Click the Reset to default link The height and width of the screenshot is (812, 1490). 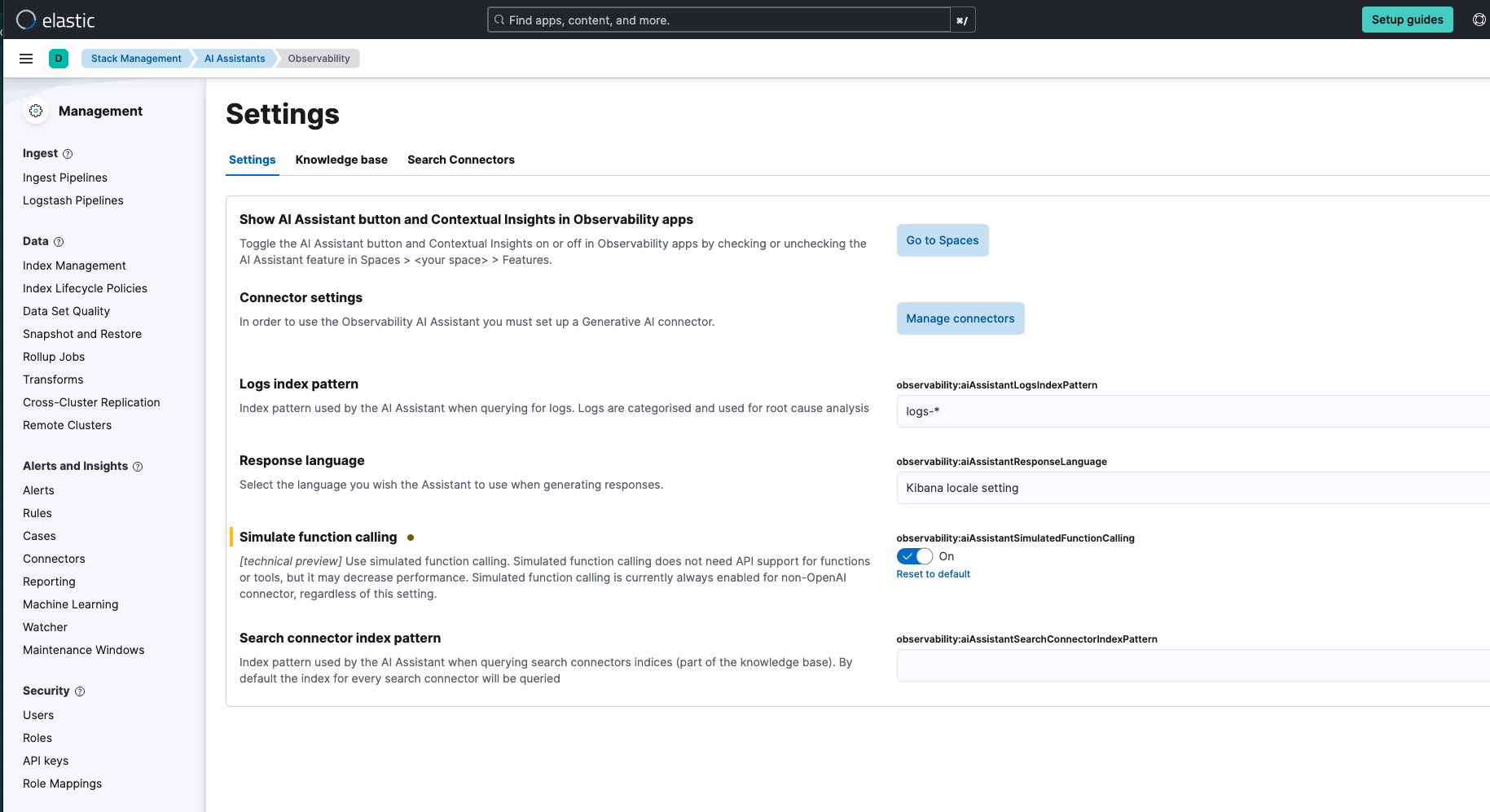pos(933,574)
